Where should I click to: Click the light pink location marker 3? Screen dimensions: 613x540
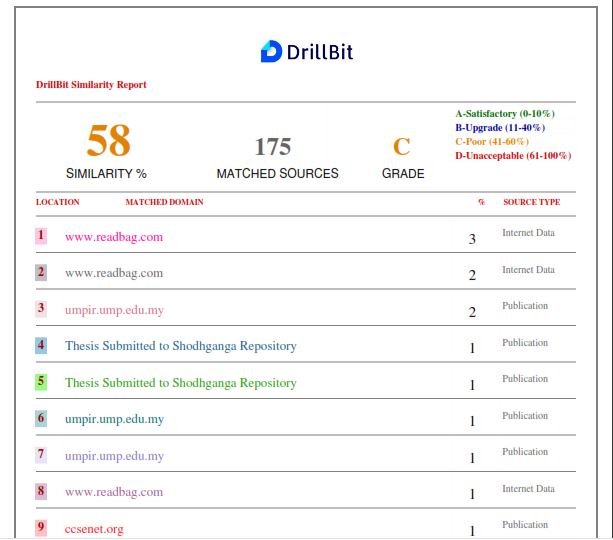click(x=41, y=309)
